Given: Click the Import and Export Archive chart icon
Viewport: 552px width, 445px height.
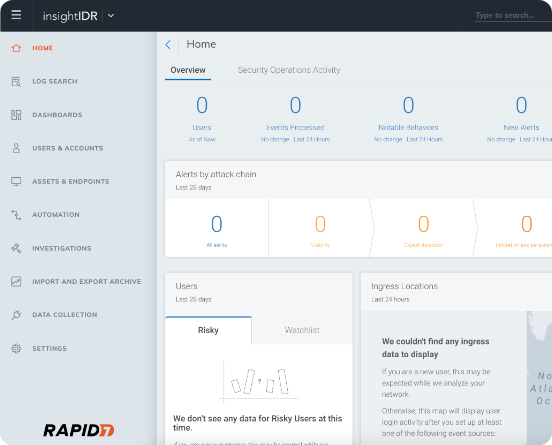Looking at the screenshot, I should pyautogui.click(x=16, y=281).
